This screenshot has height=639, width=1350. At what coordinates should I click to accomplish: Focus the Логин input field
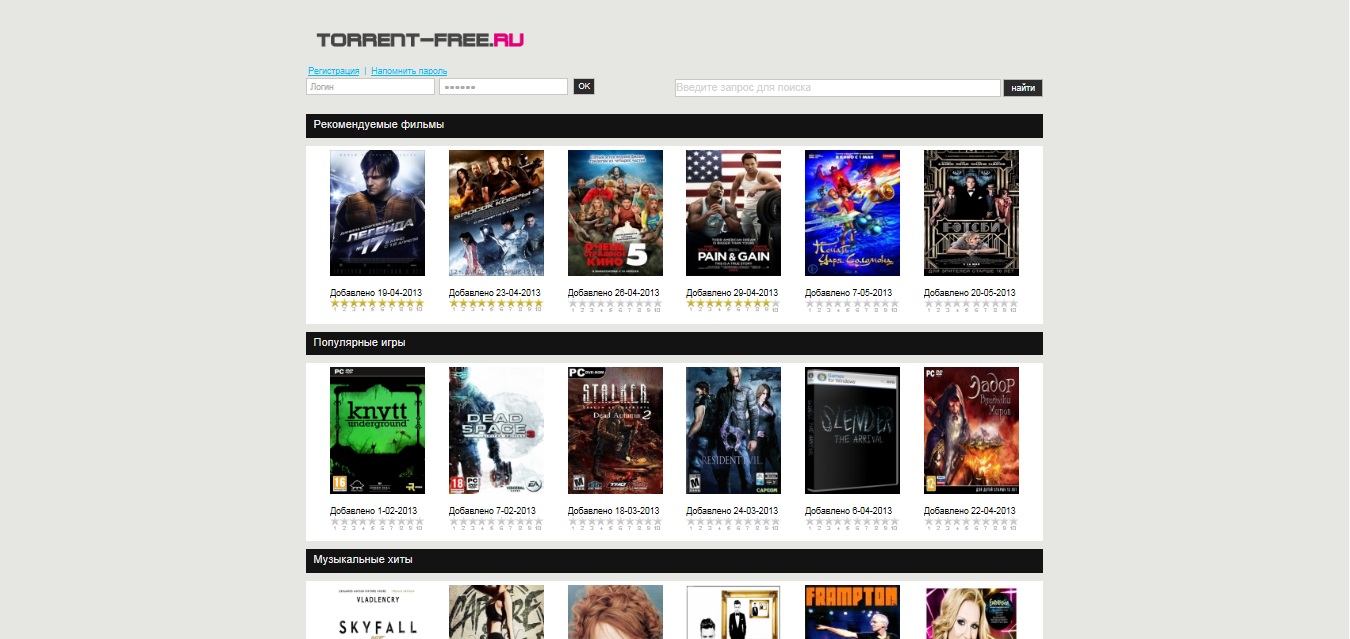click(x=370, y=87)
